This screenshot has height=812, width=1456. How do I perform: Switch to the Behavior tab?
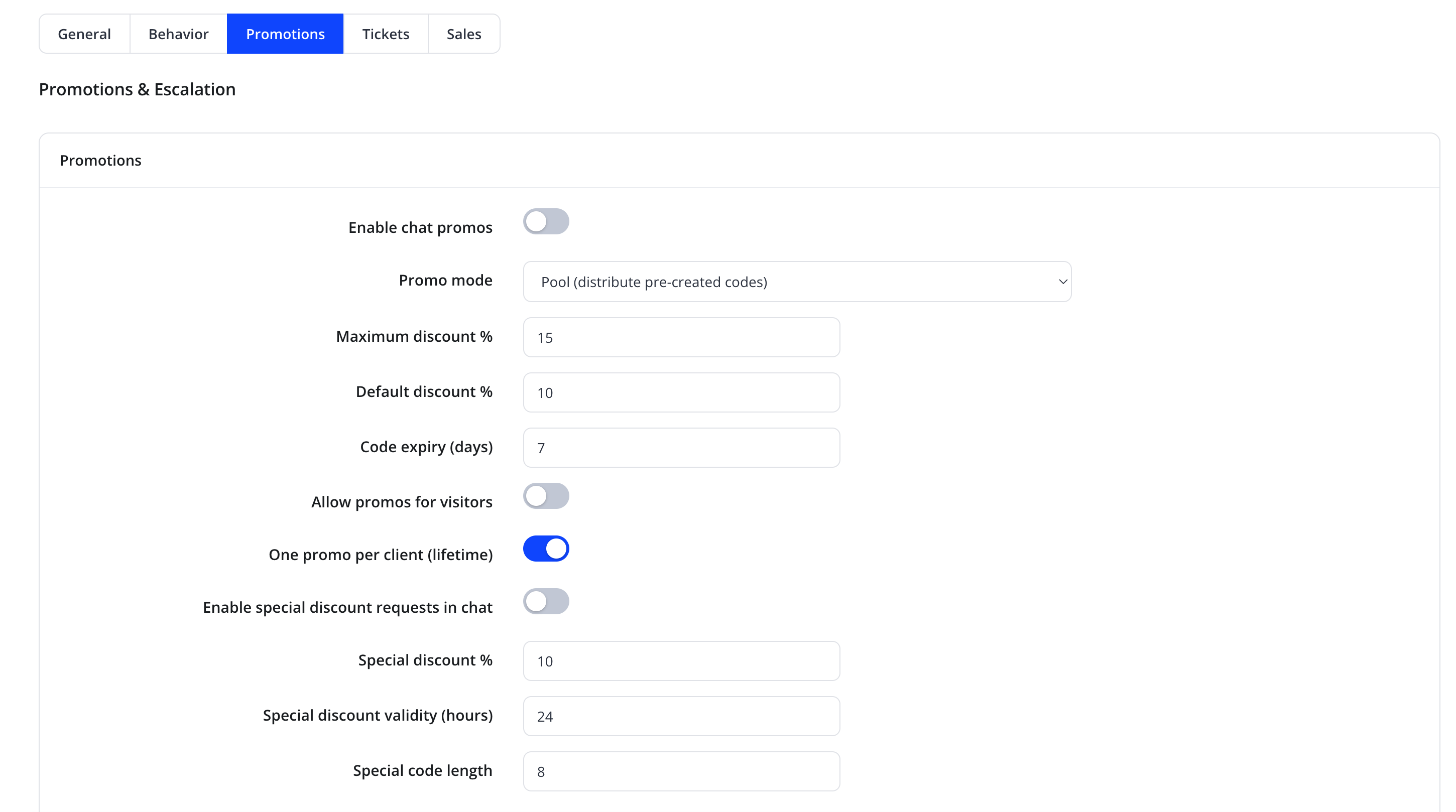pyautogui.click(x=179, y=34)
